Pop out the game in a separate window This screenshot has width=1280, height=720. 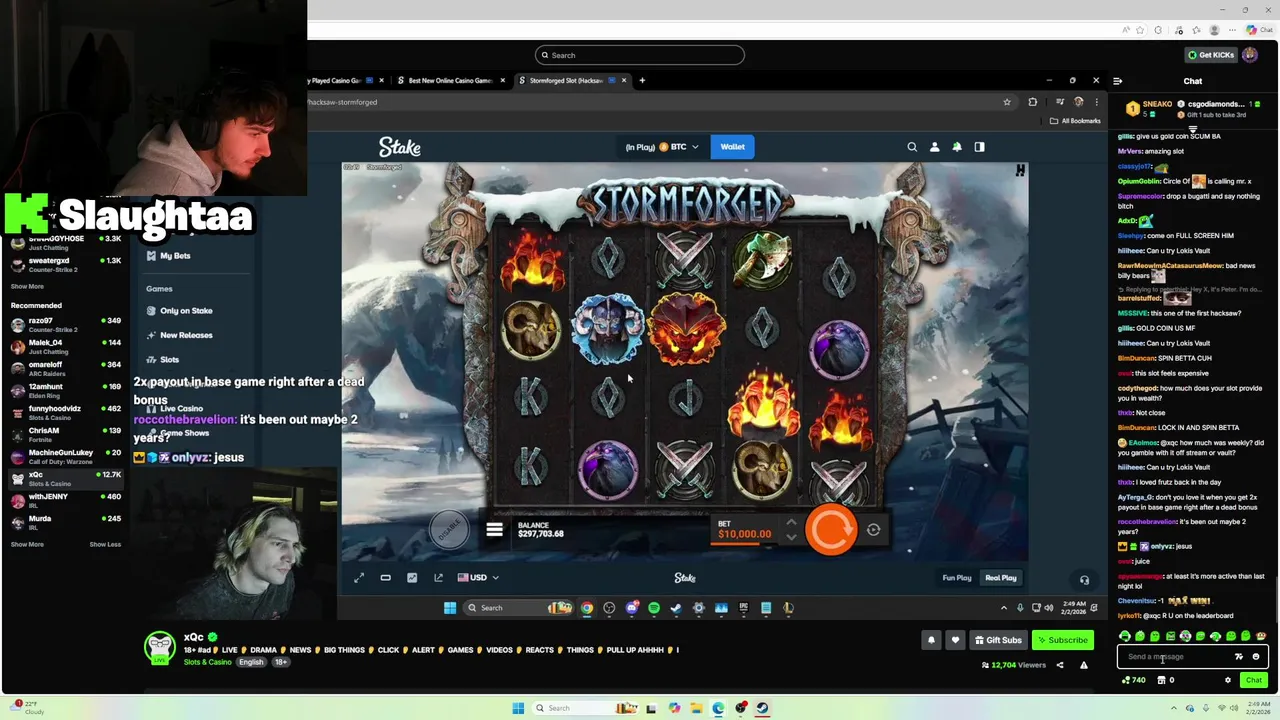point(438,577)
